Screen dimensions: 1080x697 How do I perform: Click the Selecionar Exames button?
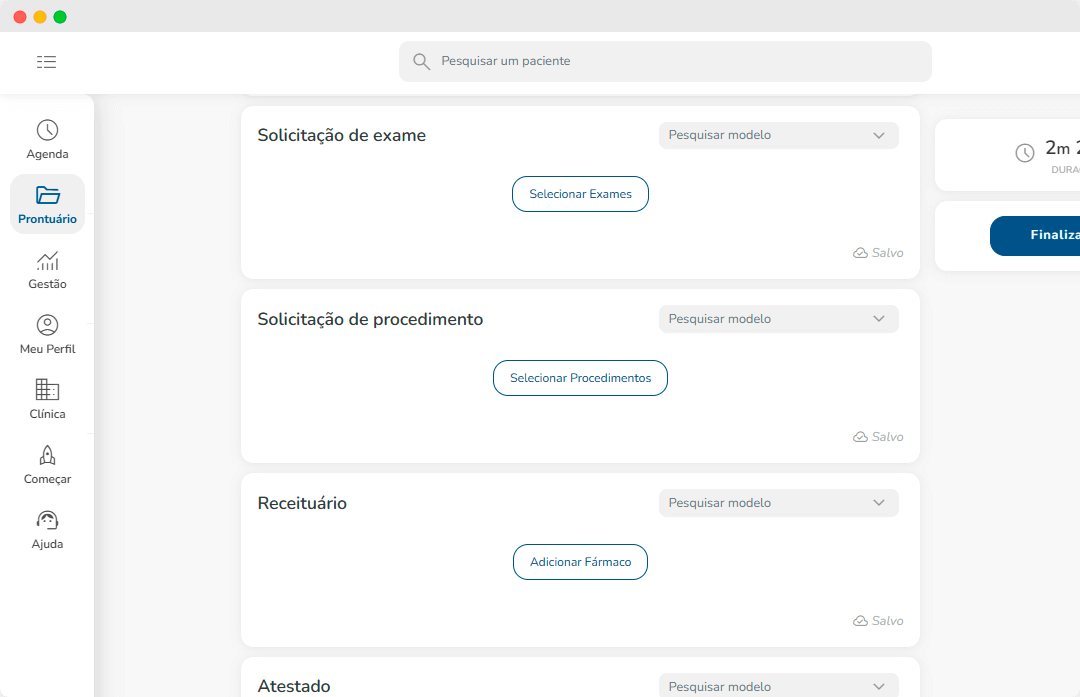[580, 194]
